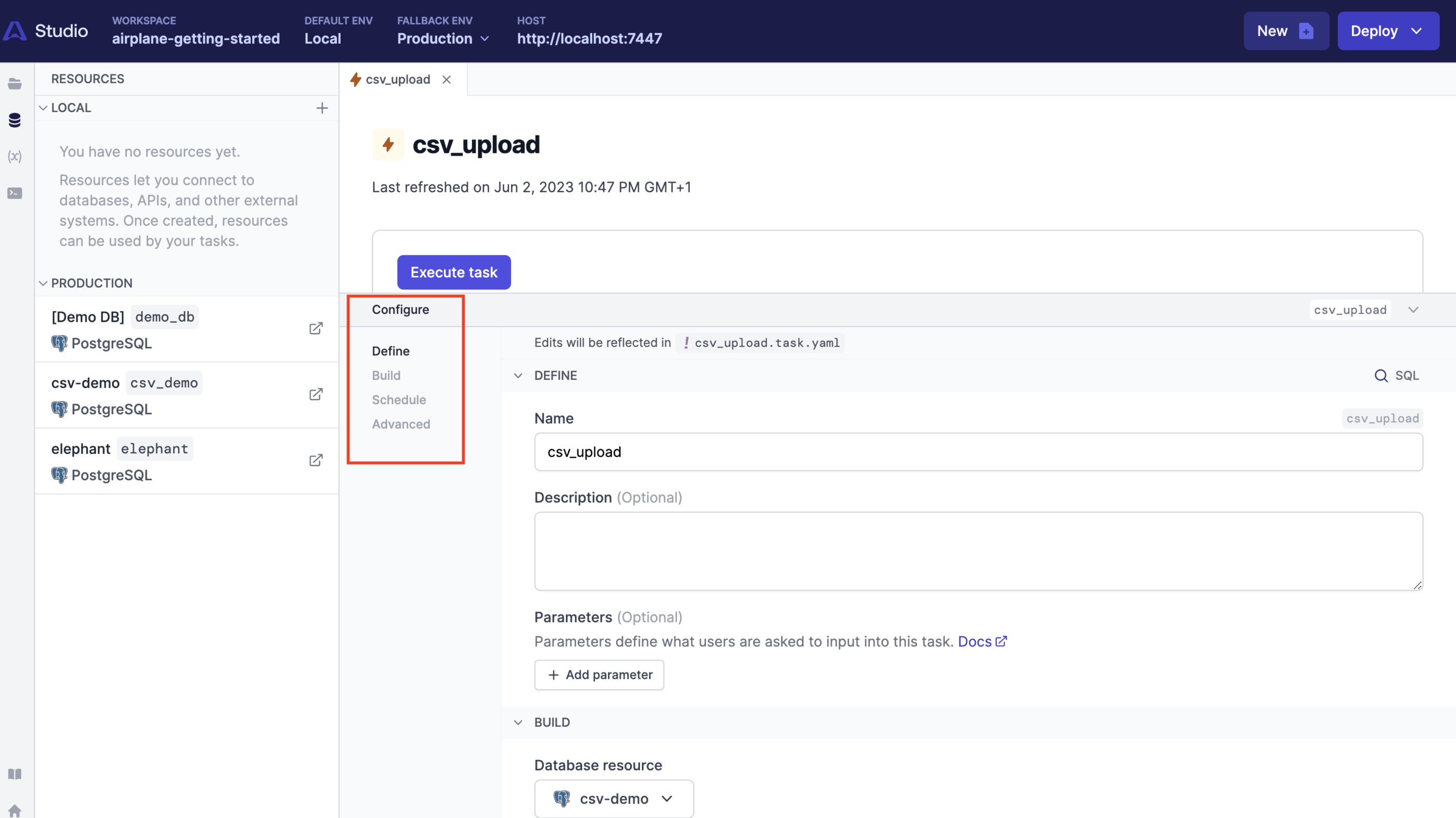Click the Configure panel title

[x=400, y=310]
